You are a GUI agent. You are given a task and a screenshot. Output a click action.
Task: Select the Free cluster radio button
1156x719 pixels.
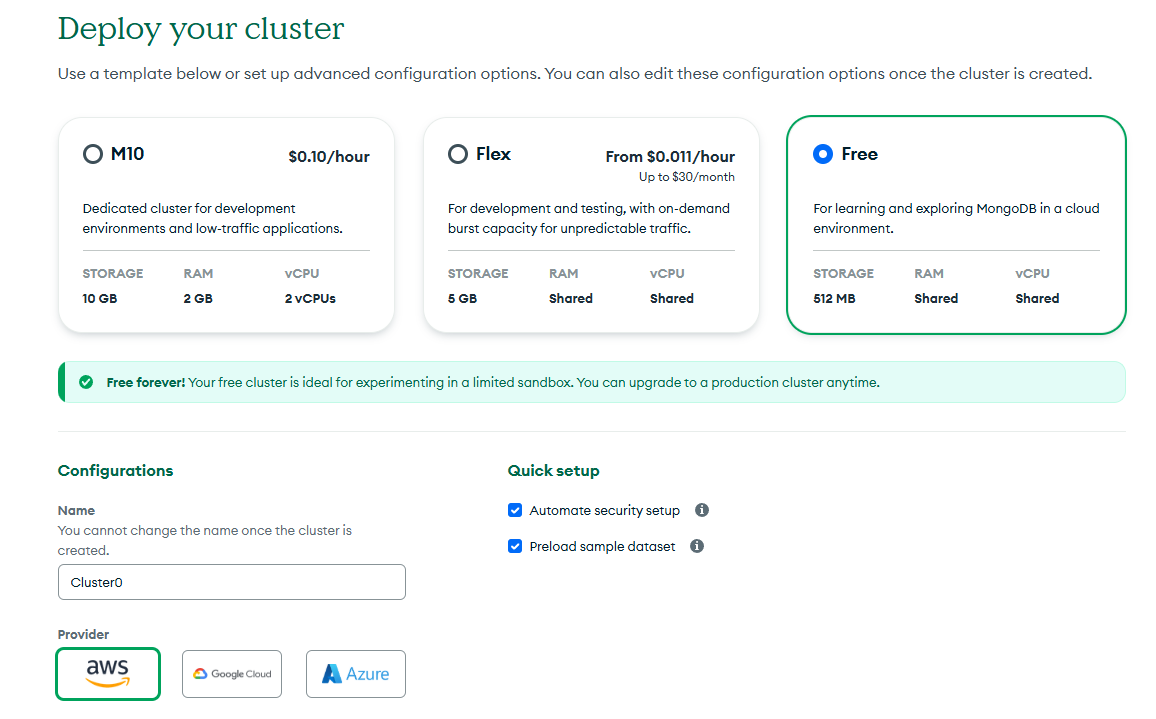[823, 154]
